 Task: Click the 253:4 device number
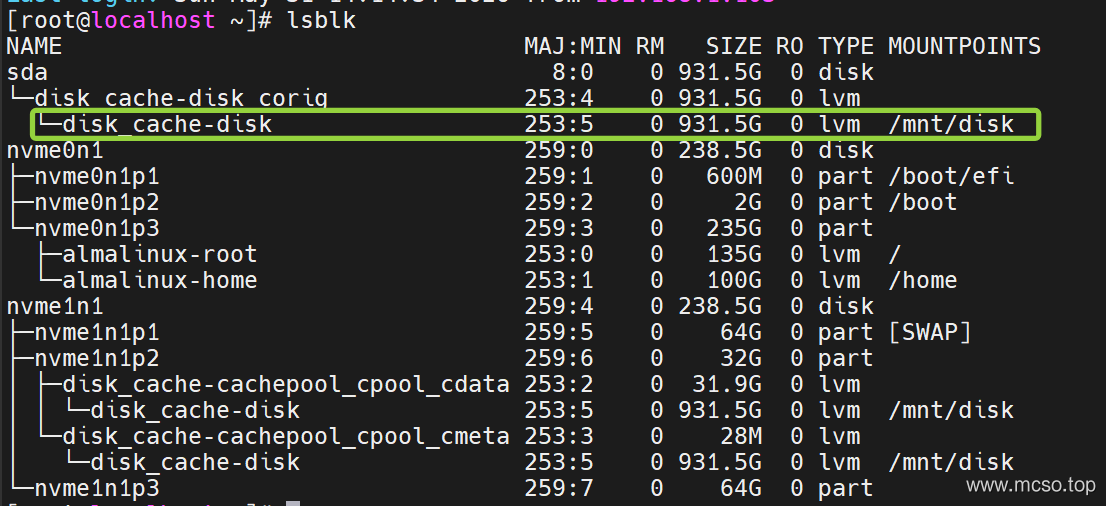[559, 99]
